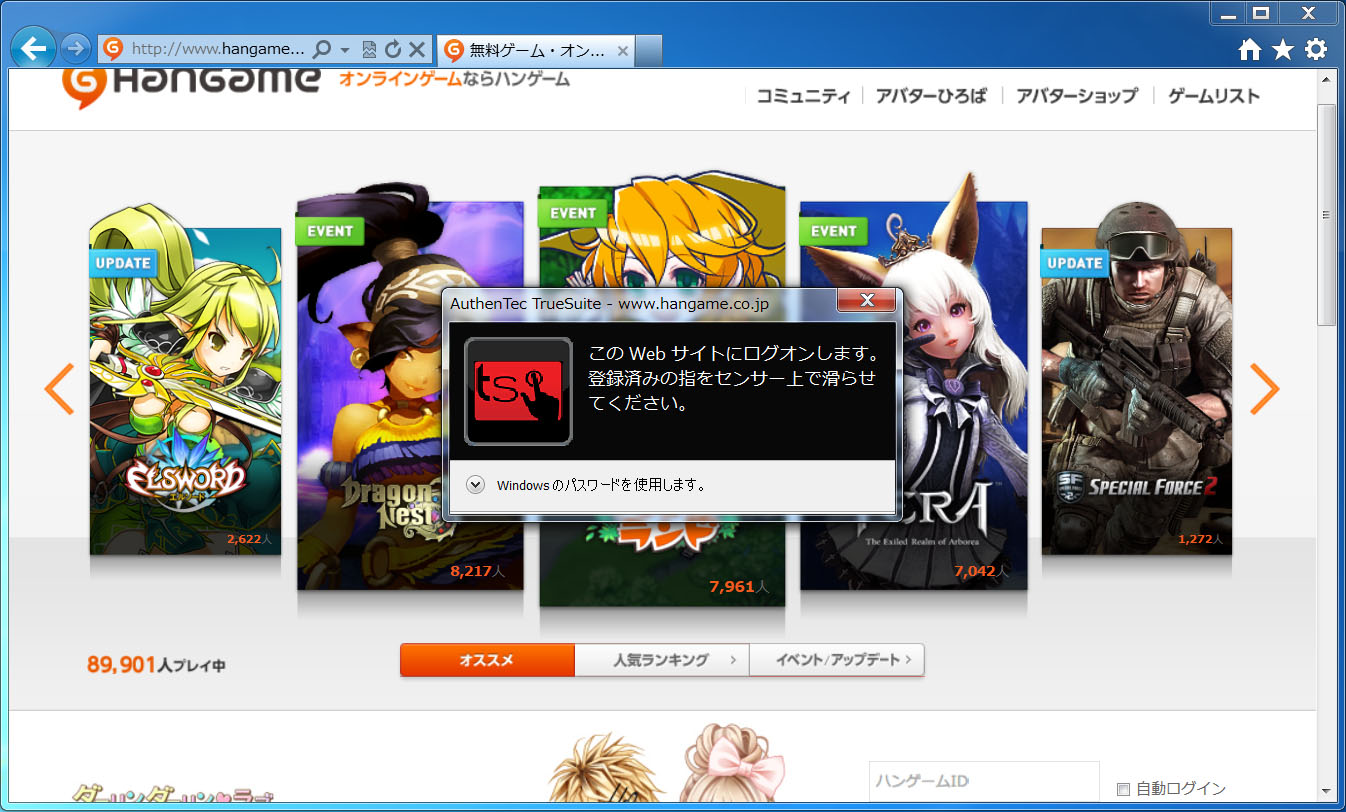Image resolution: width=1346 pixels, height=812 pixels.
Task: Click the EVENT badge on the TERA card
Action: point(834,231)
